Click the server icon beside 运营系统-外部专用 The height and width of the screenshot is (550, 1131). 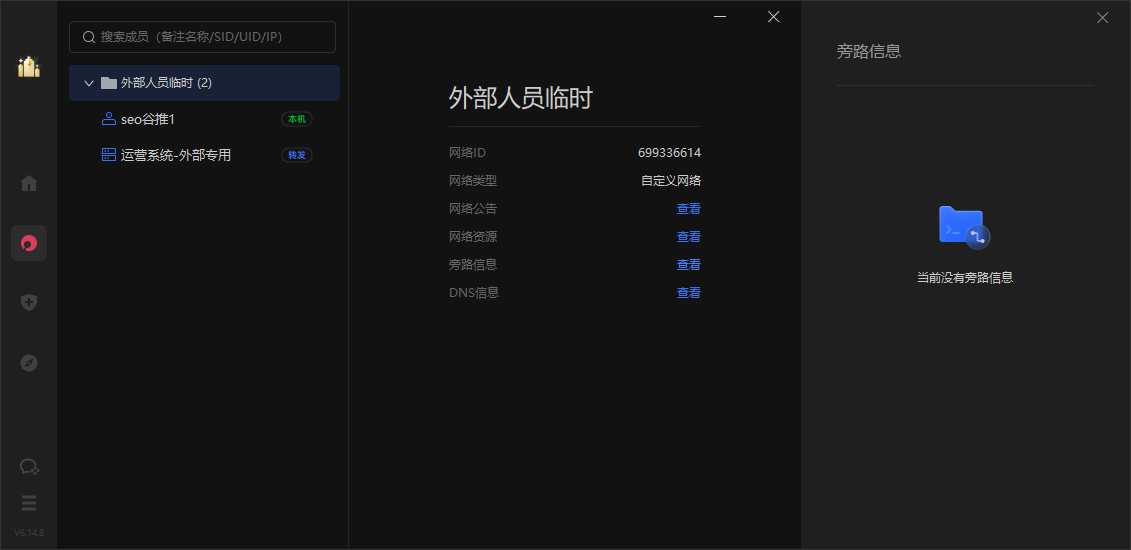(109, 154)
